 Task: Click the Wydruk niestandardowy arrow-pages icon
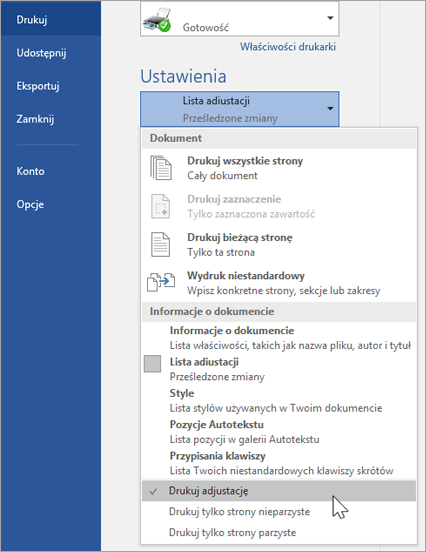(x=161, y=282)
